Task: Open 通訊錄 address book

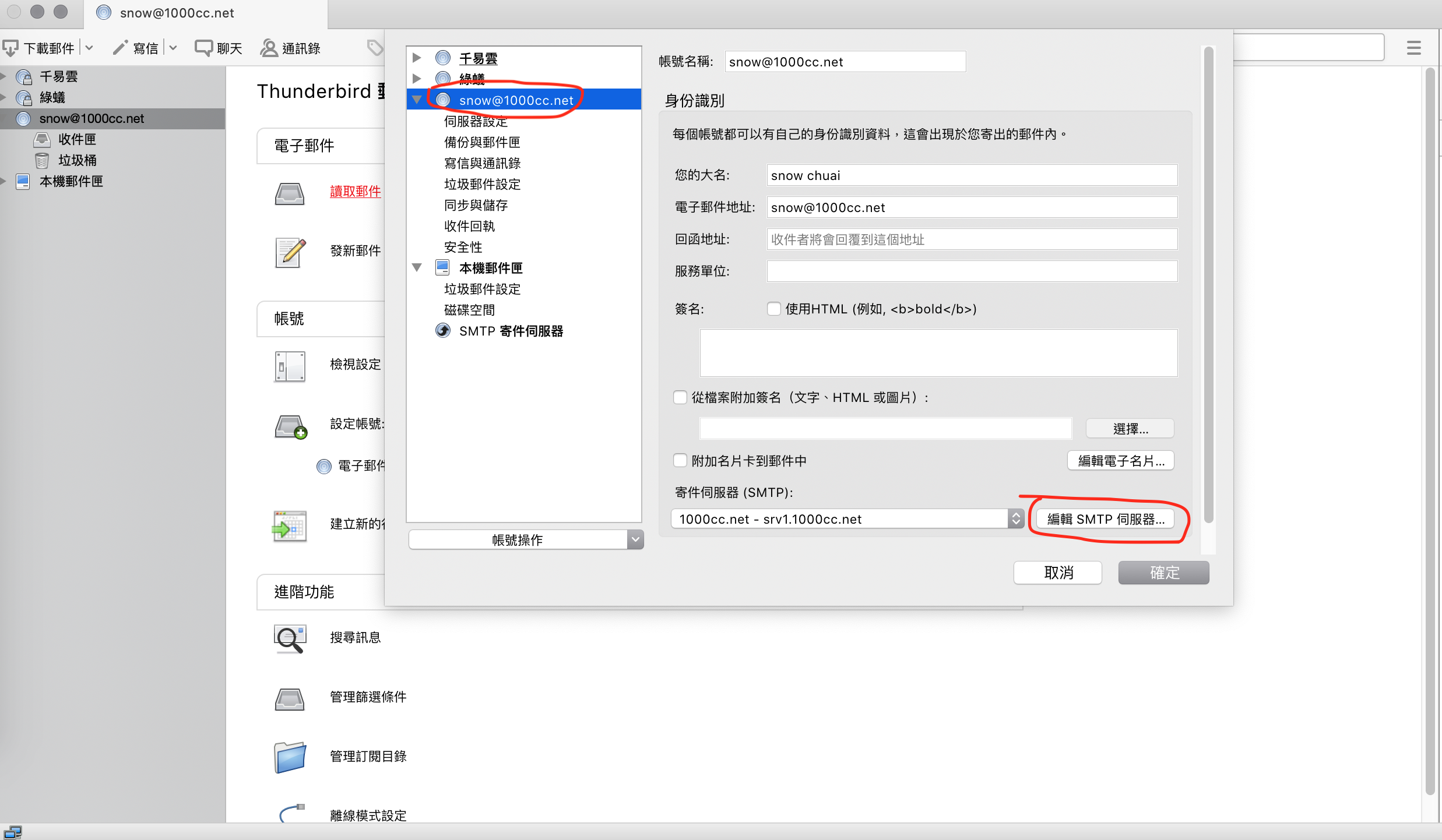Action: pos(290,48)
